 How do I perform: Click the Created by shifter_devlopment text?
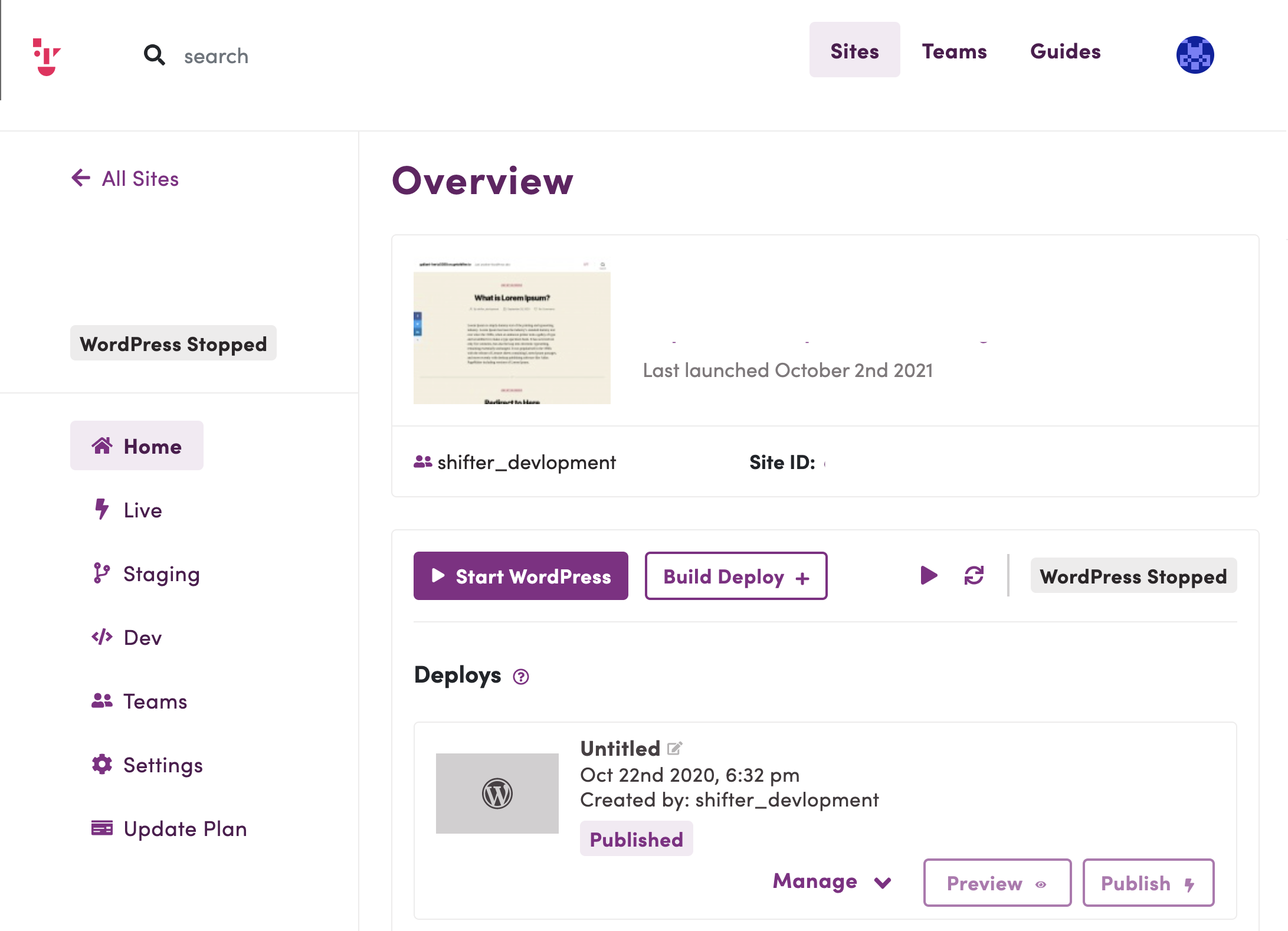729,800
